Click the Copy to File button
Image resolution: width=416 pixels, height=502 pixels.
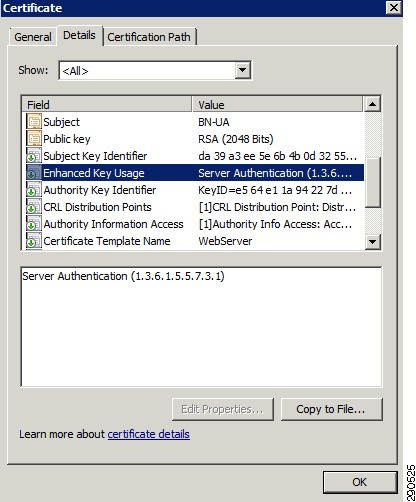click(331, 409)
